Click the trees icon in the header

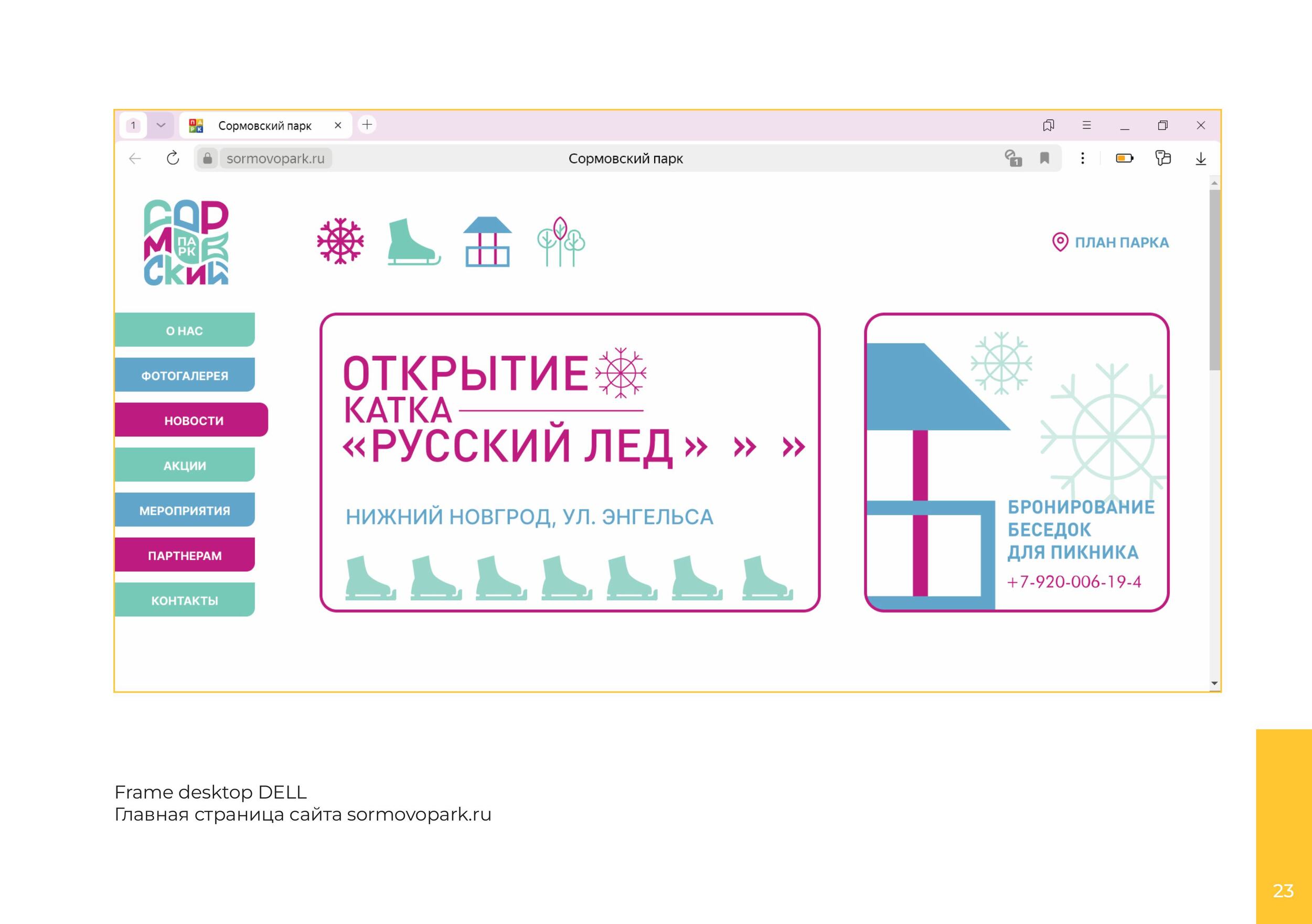coord(561,242)
